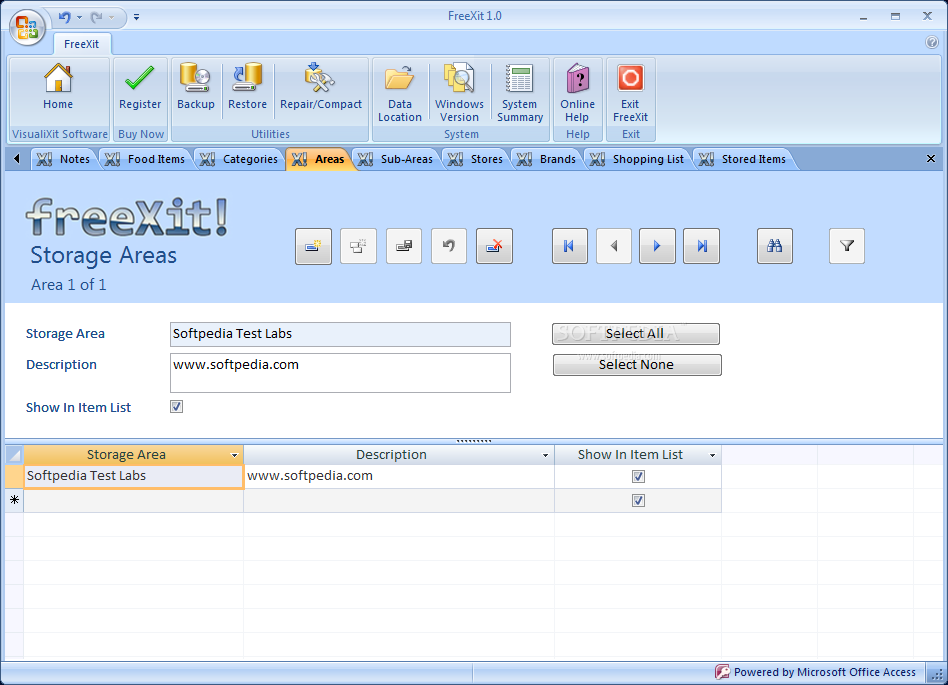Image resolution: width=948 pixels, height=685 pixels.
Task: Click the new record row selector asterisk
Action: 14,501
